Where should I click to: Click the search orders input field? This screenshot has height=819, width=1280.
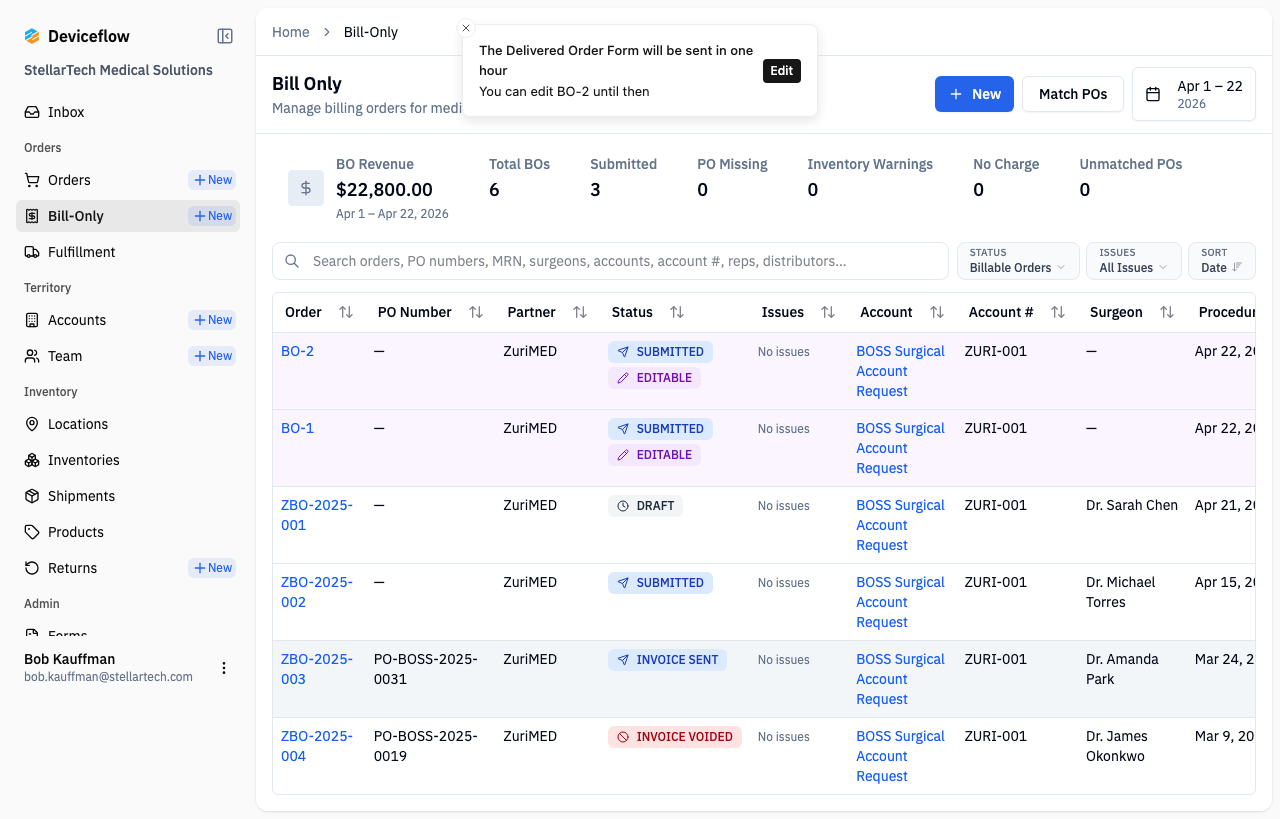coord(610,261)
